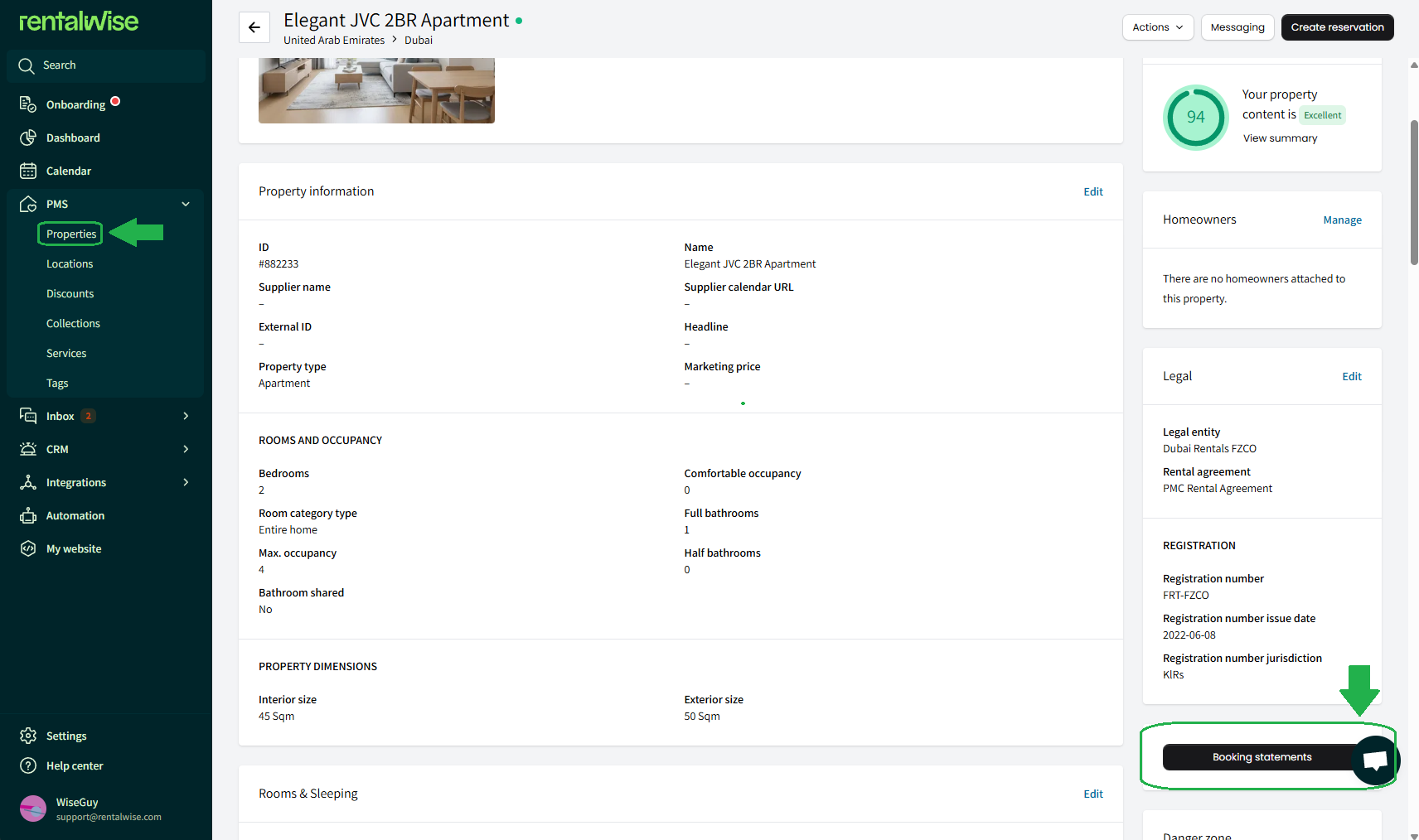1419x840 pixels.
Task: Click the My website icon
Action: pos(28,548)
